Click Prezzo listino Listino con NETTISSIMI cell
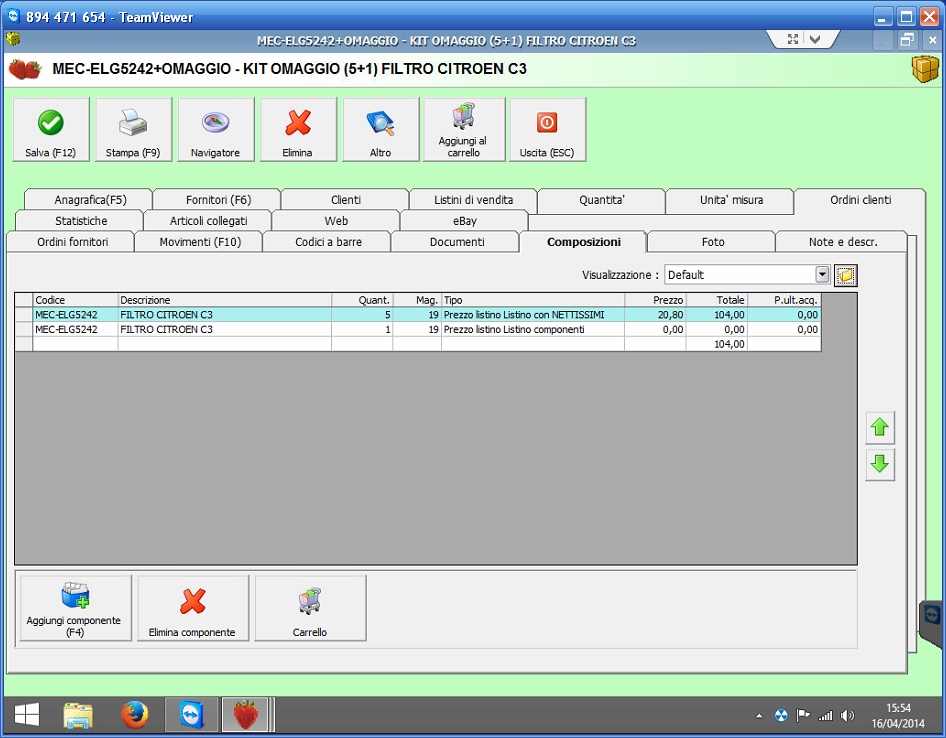This screenshot has height=738, width=946. [x=533, y=314]
